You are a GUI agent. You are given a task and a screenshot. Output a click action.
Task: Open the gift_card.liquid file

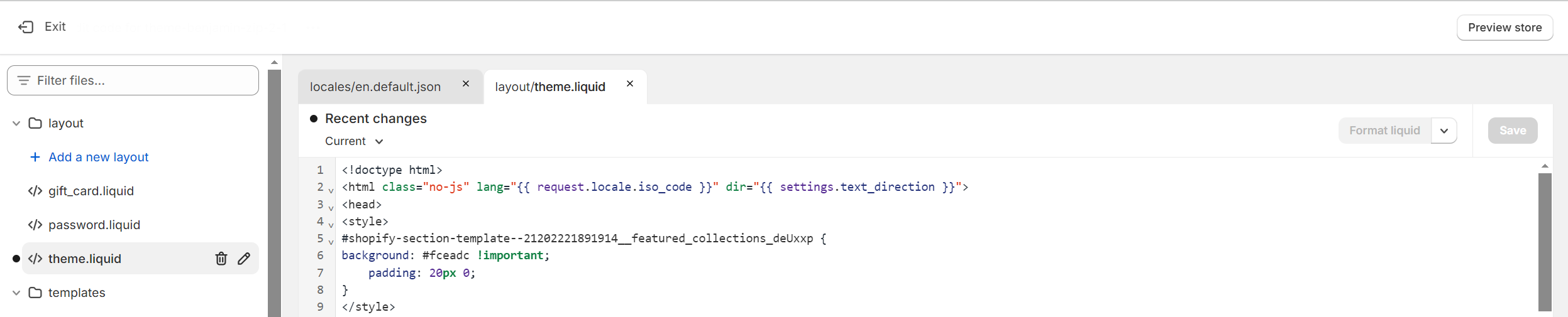point(91,191)
